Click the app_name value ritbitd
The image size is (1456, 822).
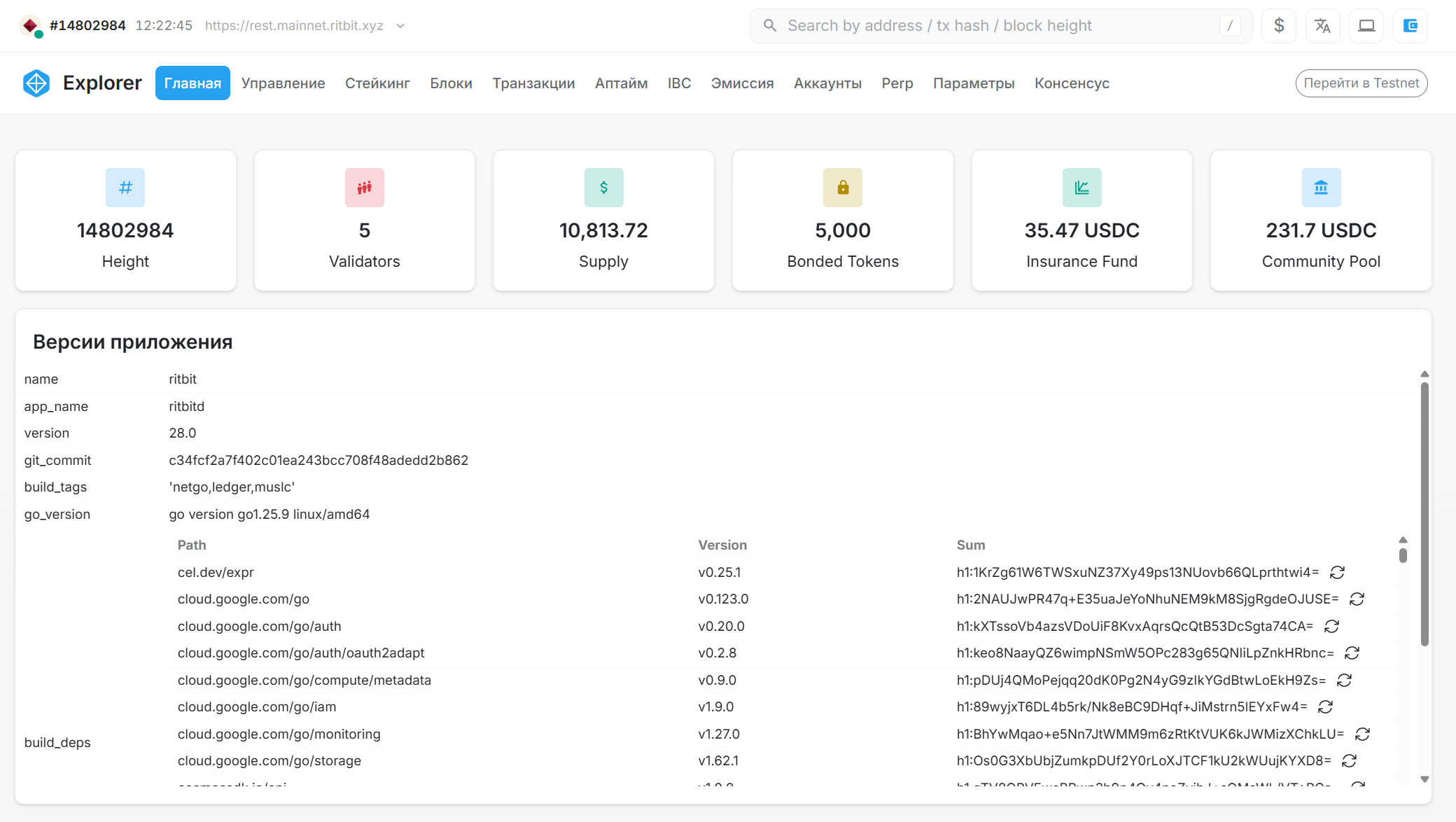(x=187, y=407)
